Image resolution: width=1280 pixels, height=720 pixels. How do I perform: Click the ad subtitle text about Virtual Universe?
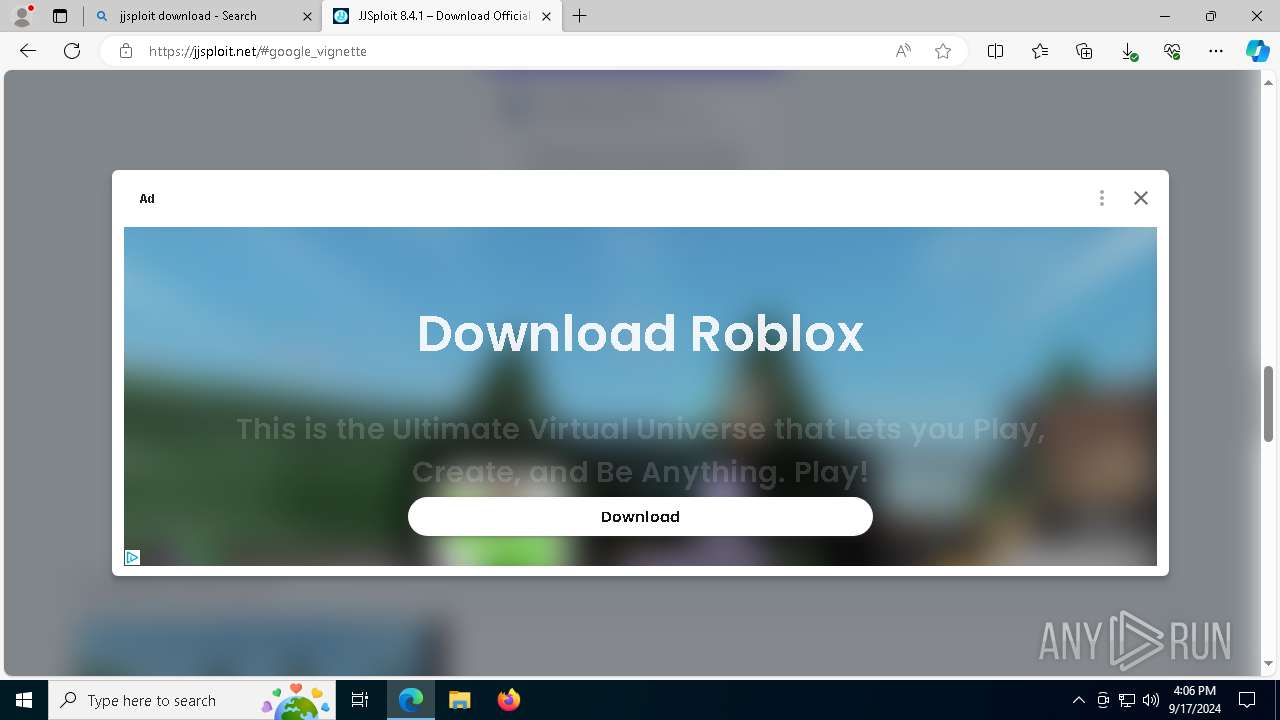[640, 450]
